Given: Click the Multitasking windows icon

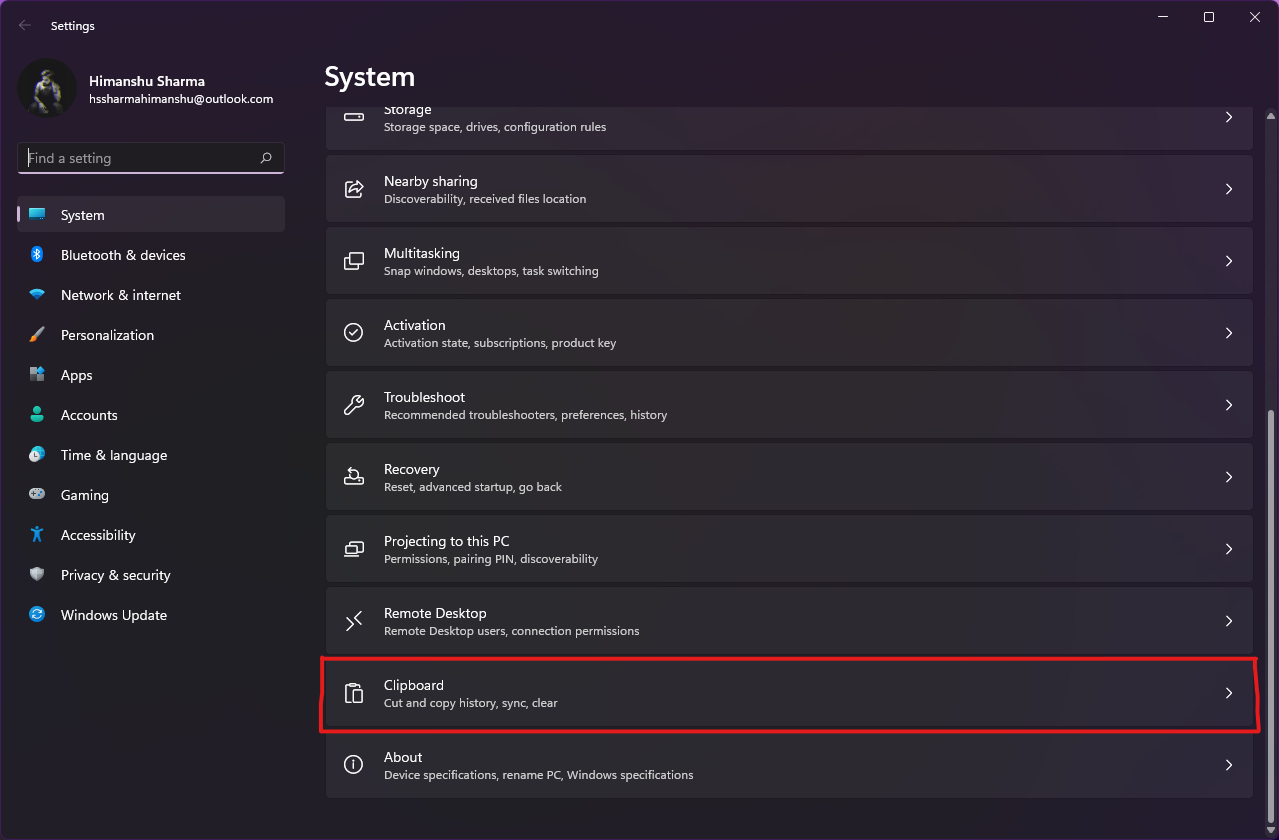Looking at the screenshot, I should tap(354, 261).
